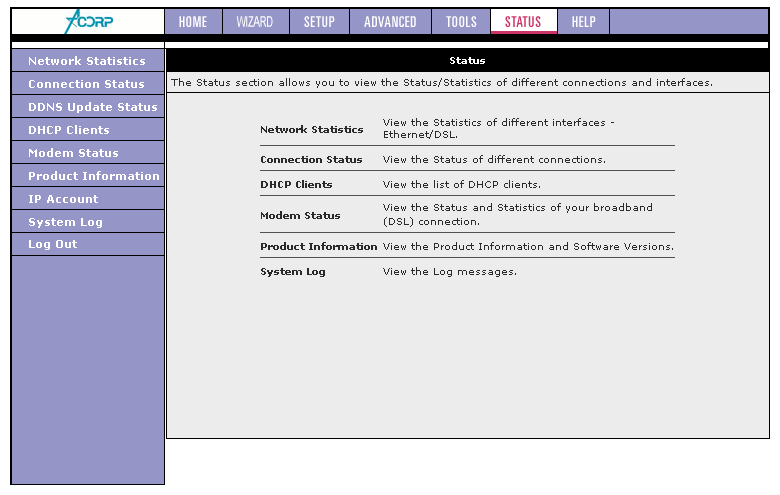Open the HELP tab
Image resolution: width=780 pixels, height=495 pixels.
584,22
